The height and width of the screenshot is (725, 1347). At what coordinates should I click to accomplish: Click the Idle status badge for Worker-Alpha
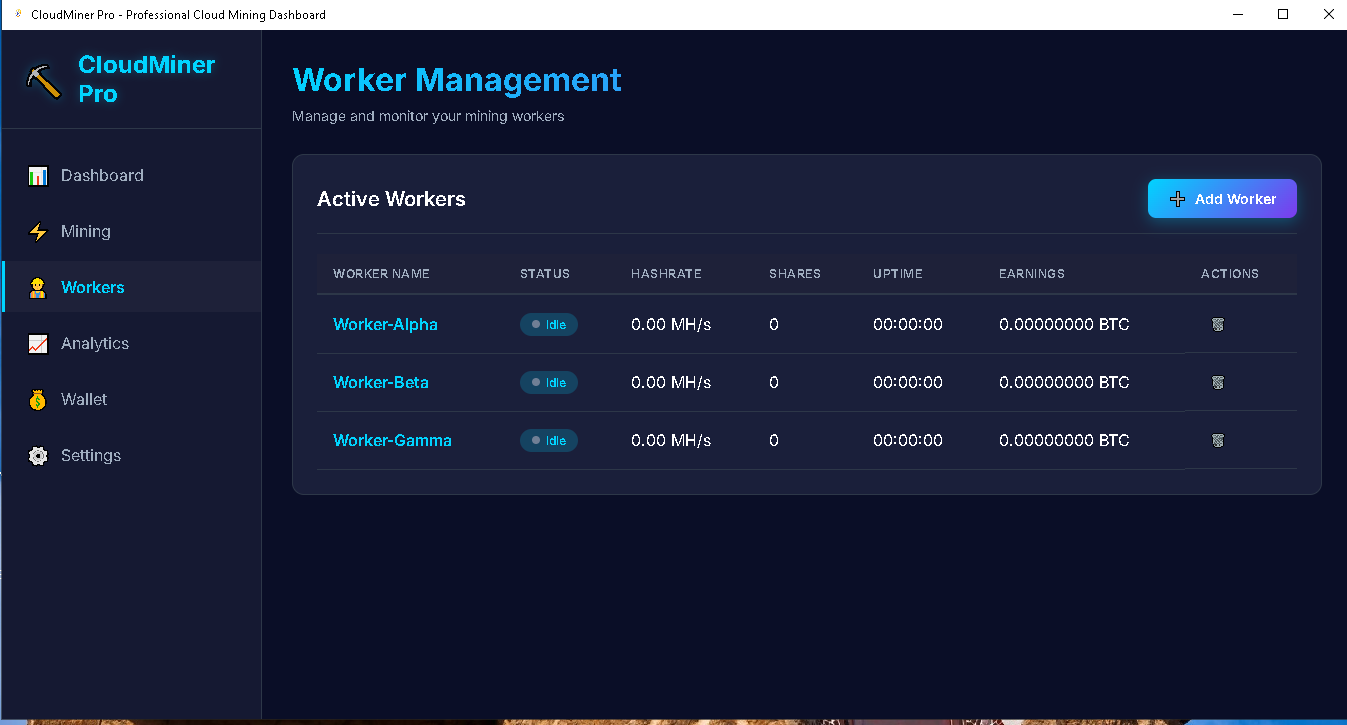[549, 325]
